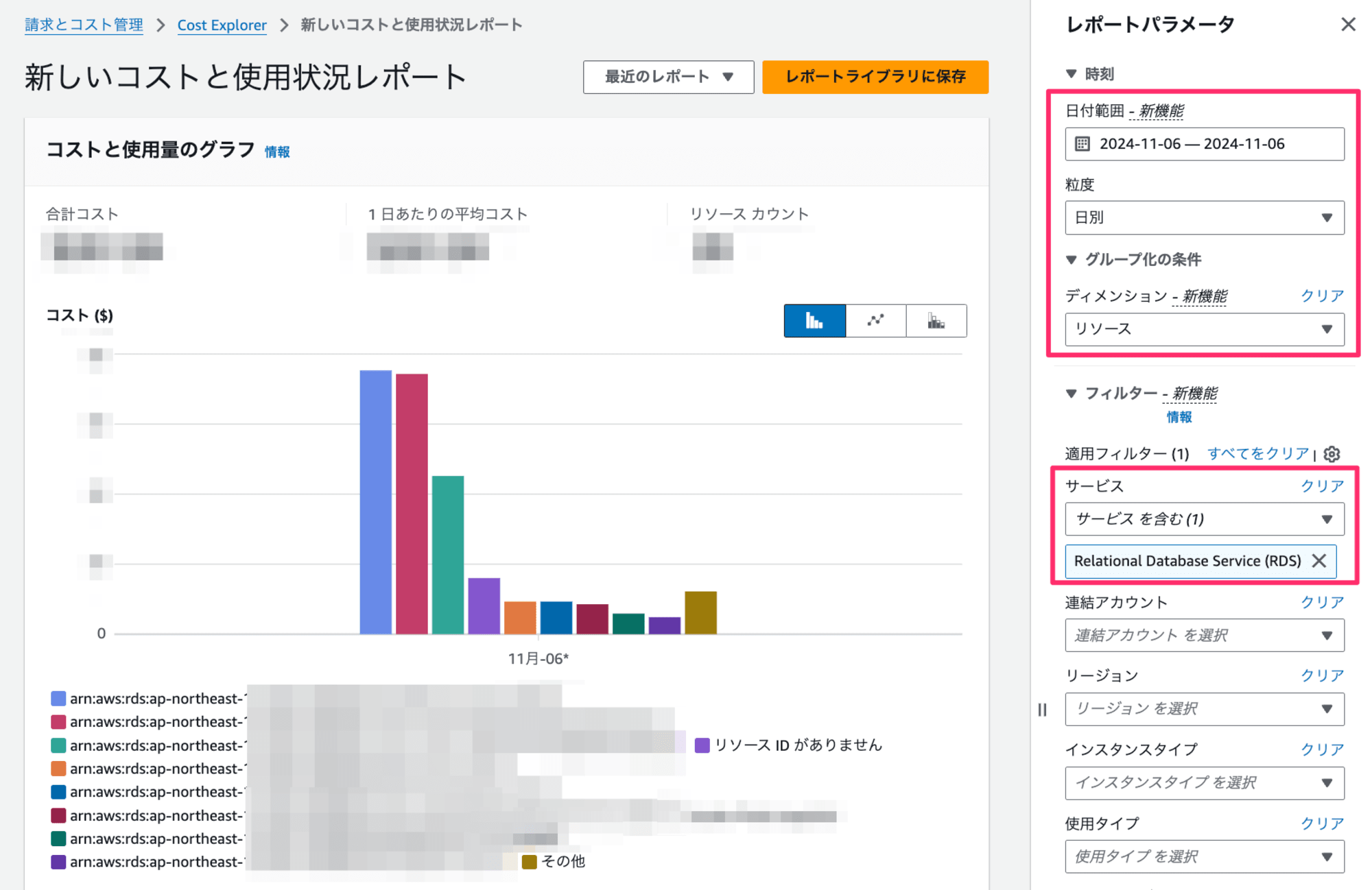Open 連結アカウント を選択 dropdown

(1205, 636)
